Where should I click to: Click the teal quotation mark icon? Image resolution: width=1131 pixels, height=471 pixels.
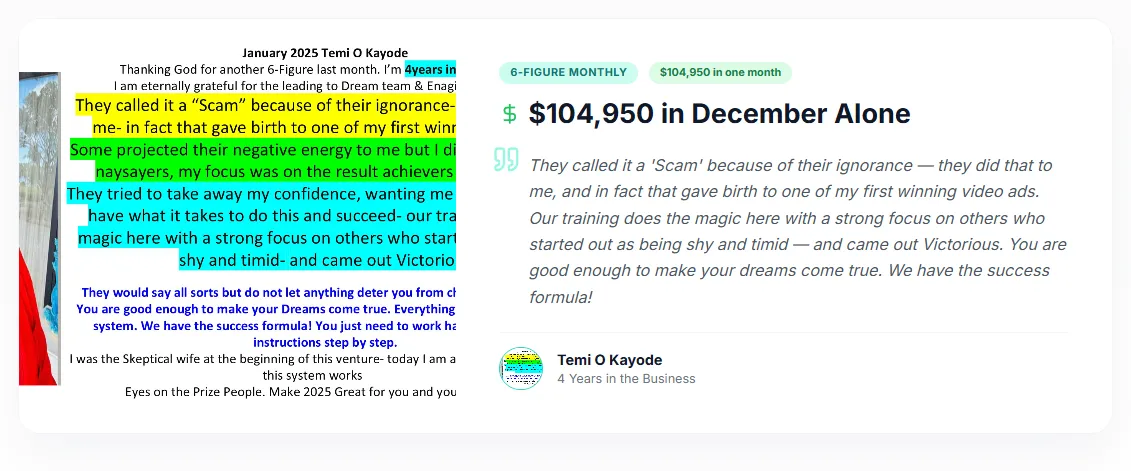point(506,159)
